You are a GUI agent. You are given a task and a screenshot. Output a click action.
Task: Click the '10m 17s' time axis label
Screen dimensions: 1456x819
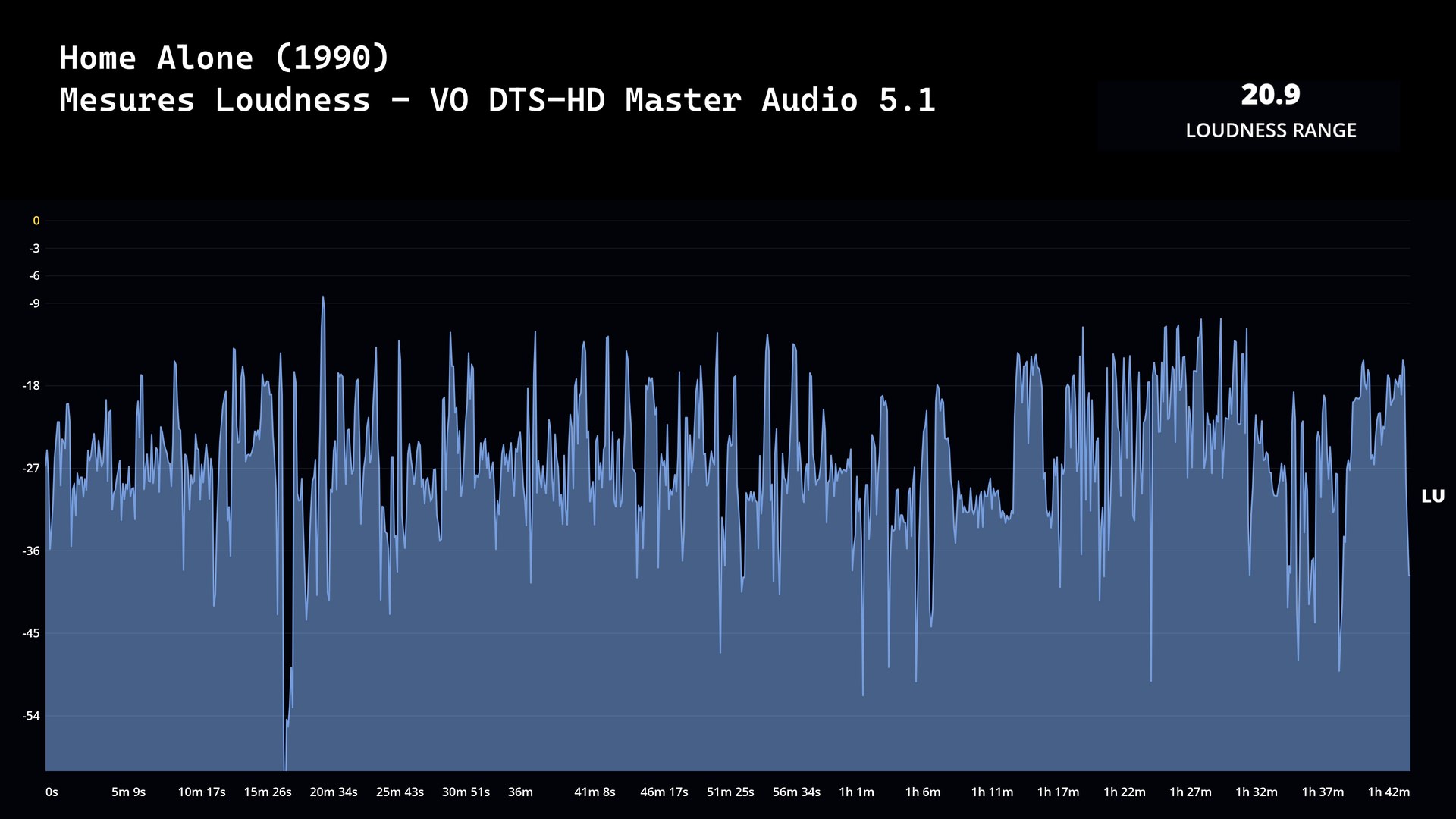pyautogui.click(x=202, y=792)
